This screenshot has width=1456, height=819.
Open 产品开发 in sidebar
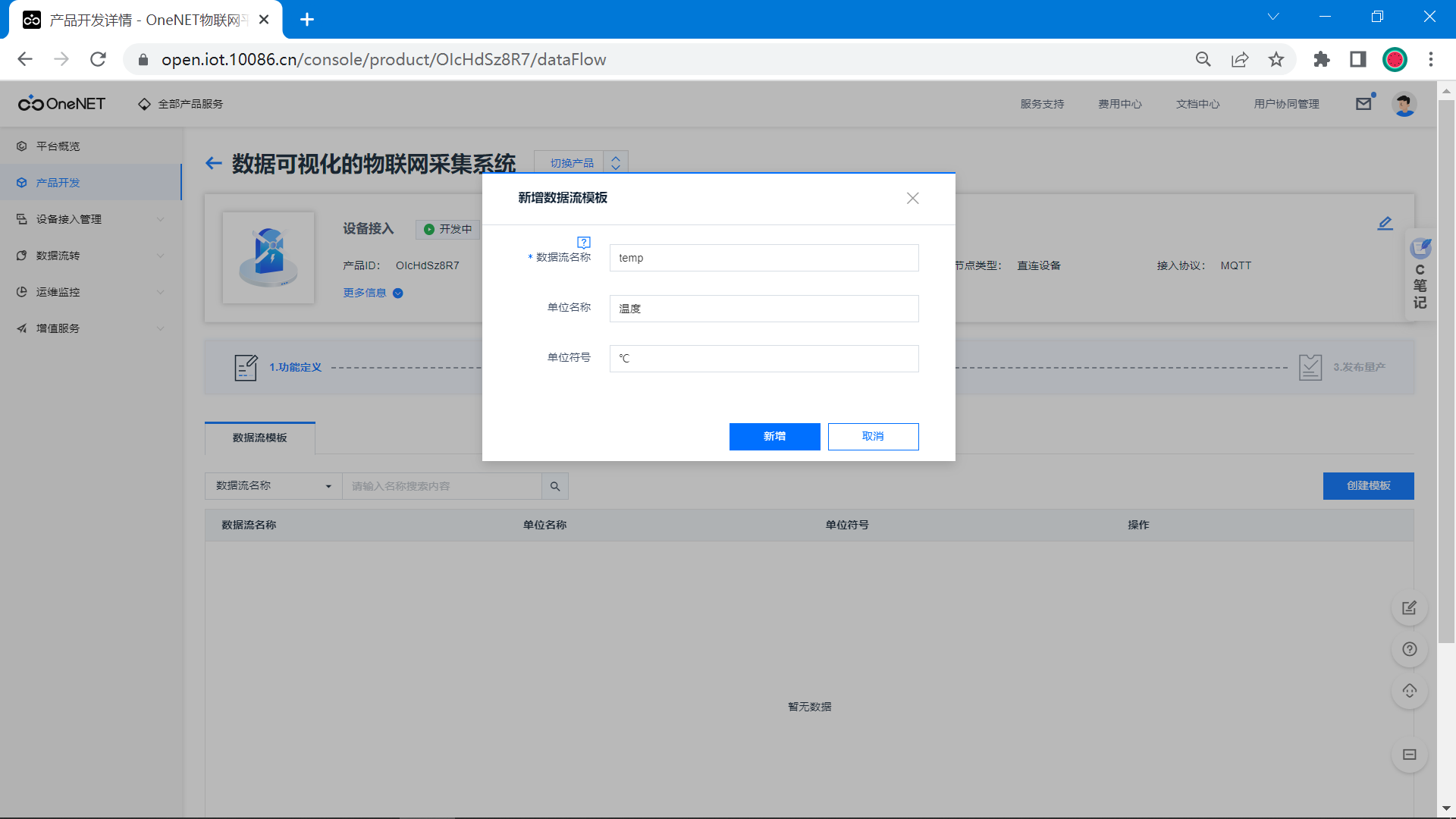[58, 183]
